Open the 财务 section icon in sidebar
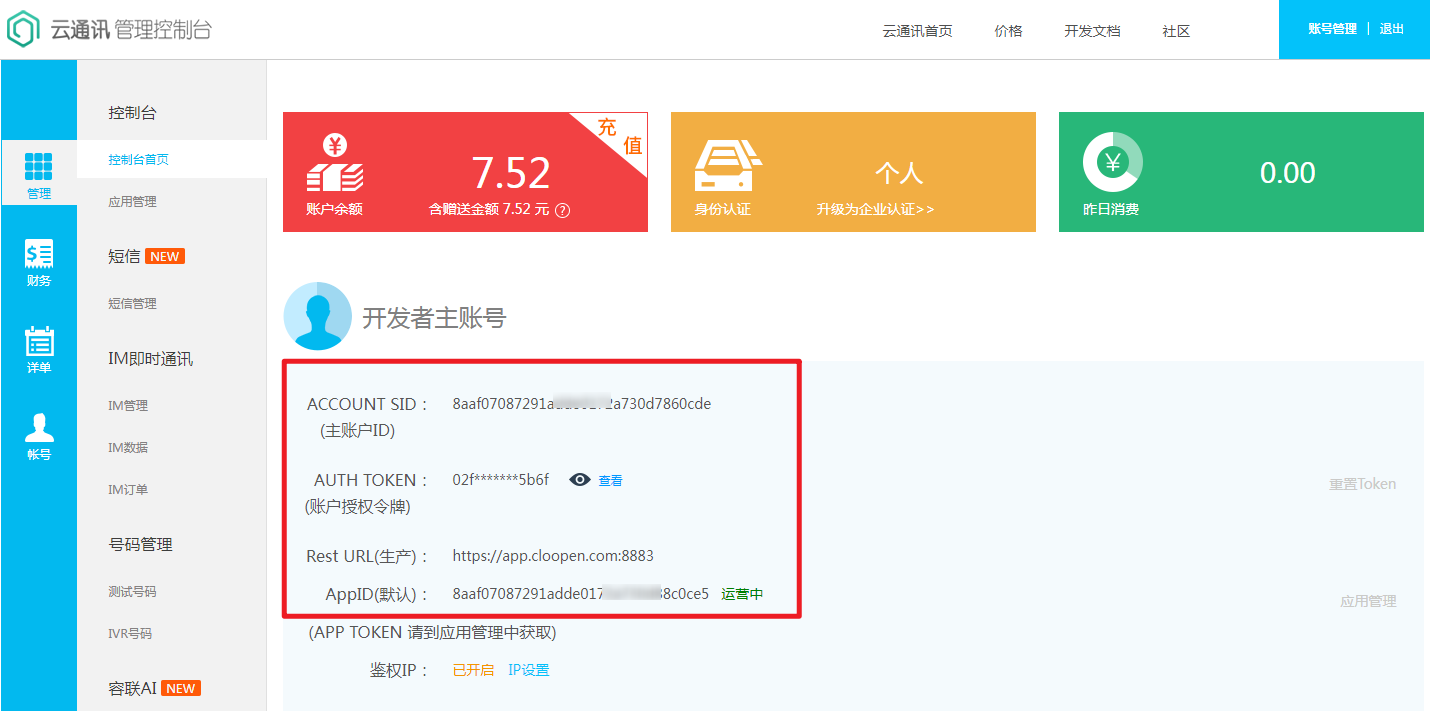Viewport: 1430px width, 711px height. 39,258
